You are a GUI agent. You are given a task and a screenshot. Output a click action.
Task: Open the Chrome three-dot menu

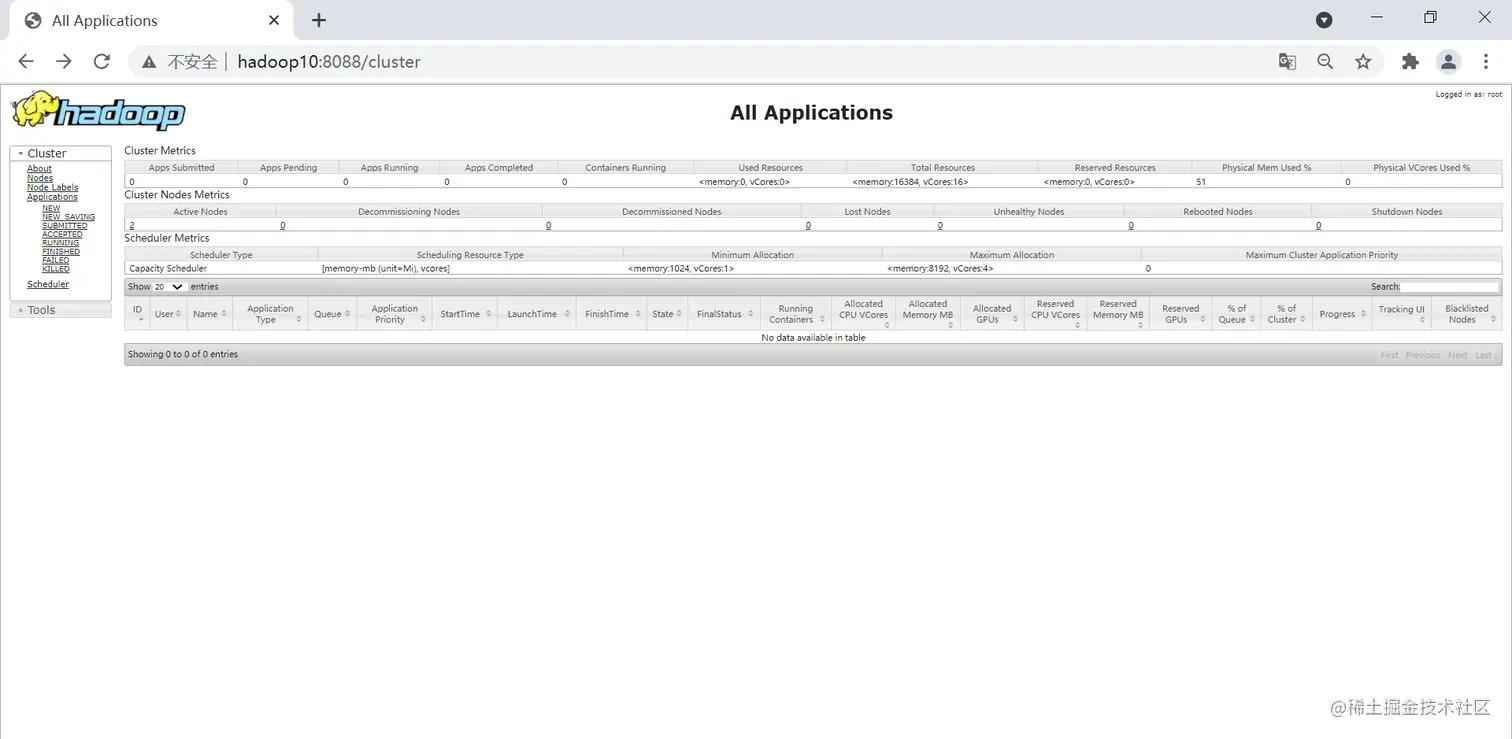pos(1486,62)
